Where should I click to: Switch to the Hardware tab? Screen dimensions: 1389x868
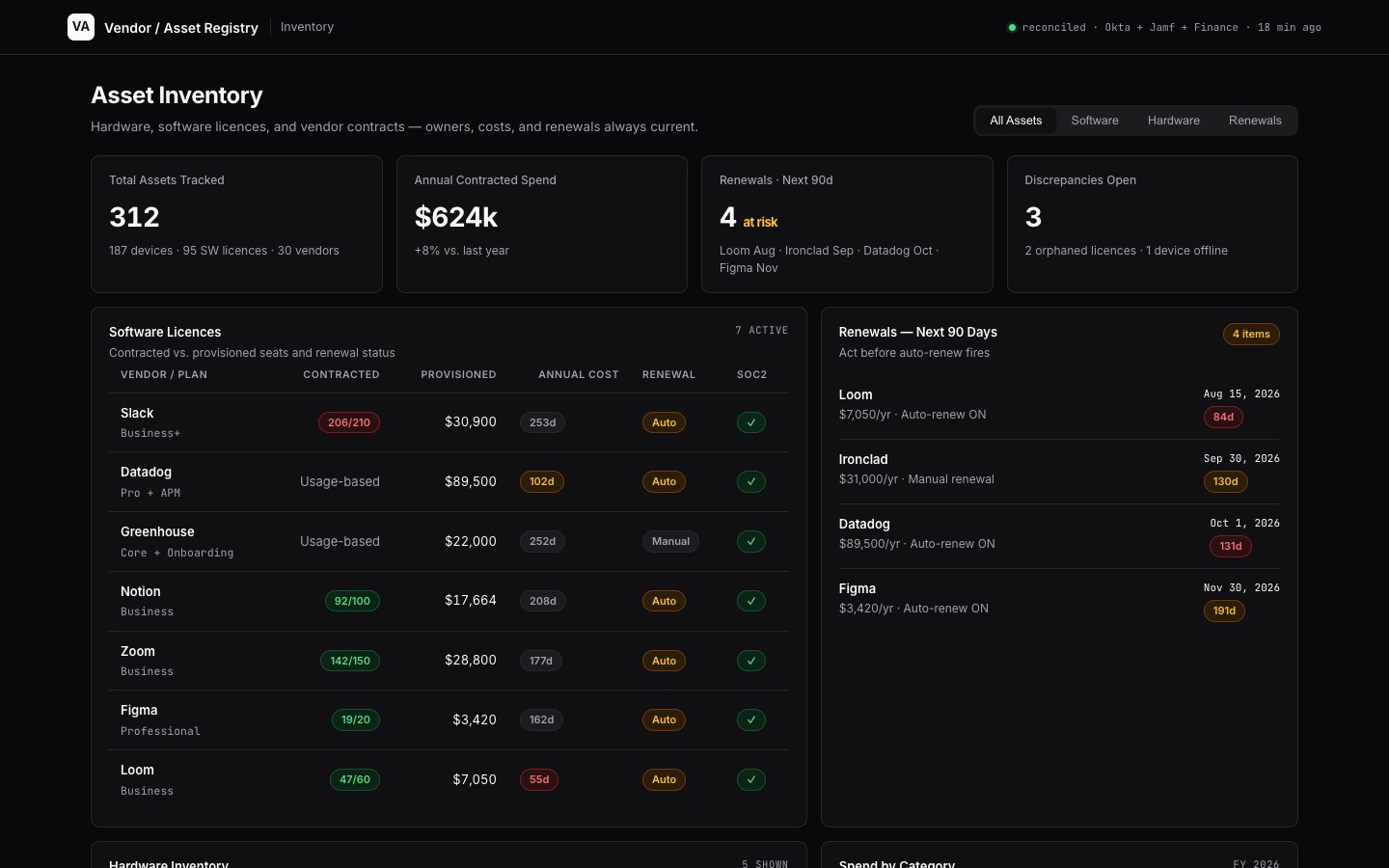pyautogui.click(x=1174, y=121)
